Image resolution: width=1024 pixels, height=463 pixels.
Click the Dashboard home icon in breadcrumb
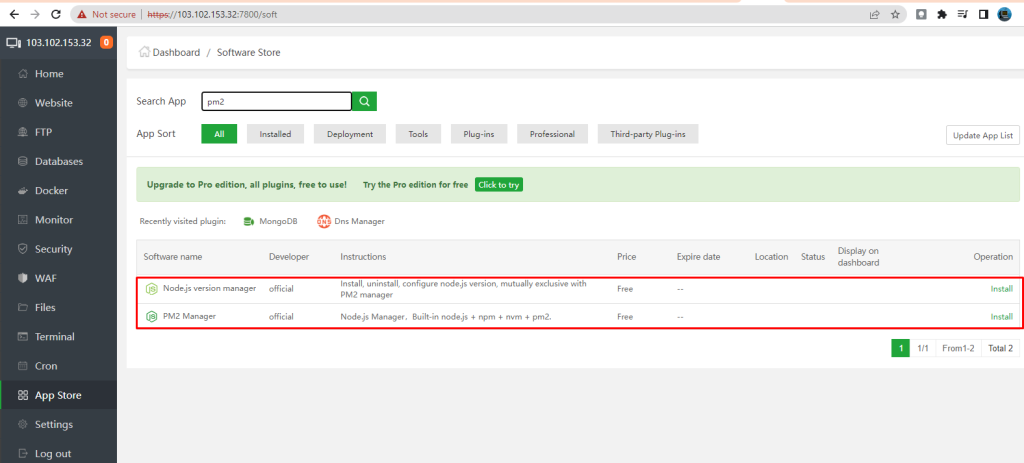point(144,52)
